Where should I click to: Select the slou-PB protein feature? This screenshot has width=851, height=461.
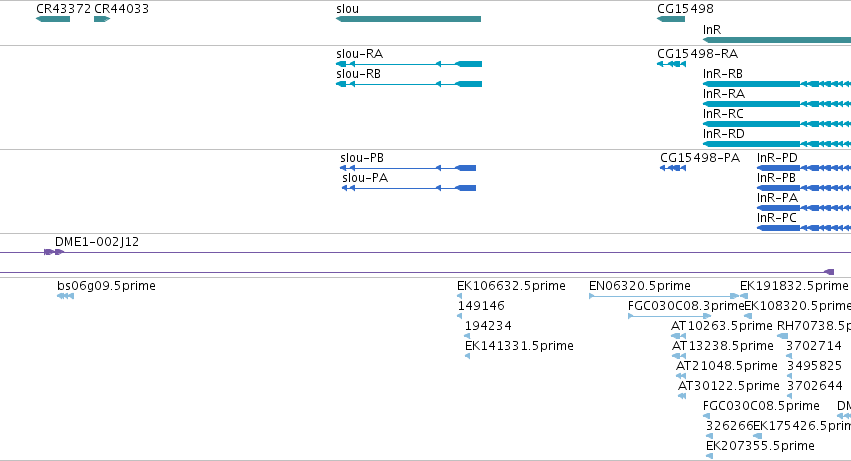[x=408, y=168]
